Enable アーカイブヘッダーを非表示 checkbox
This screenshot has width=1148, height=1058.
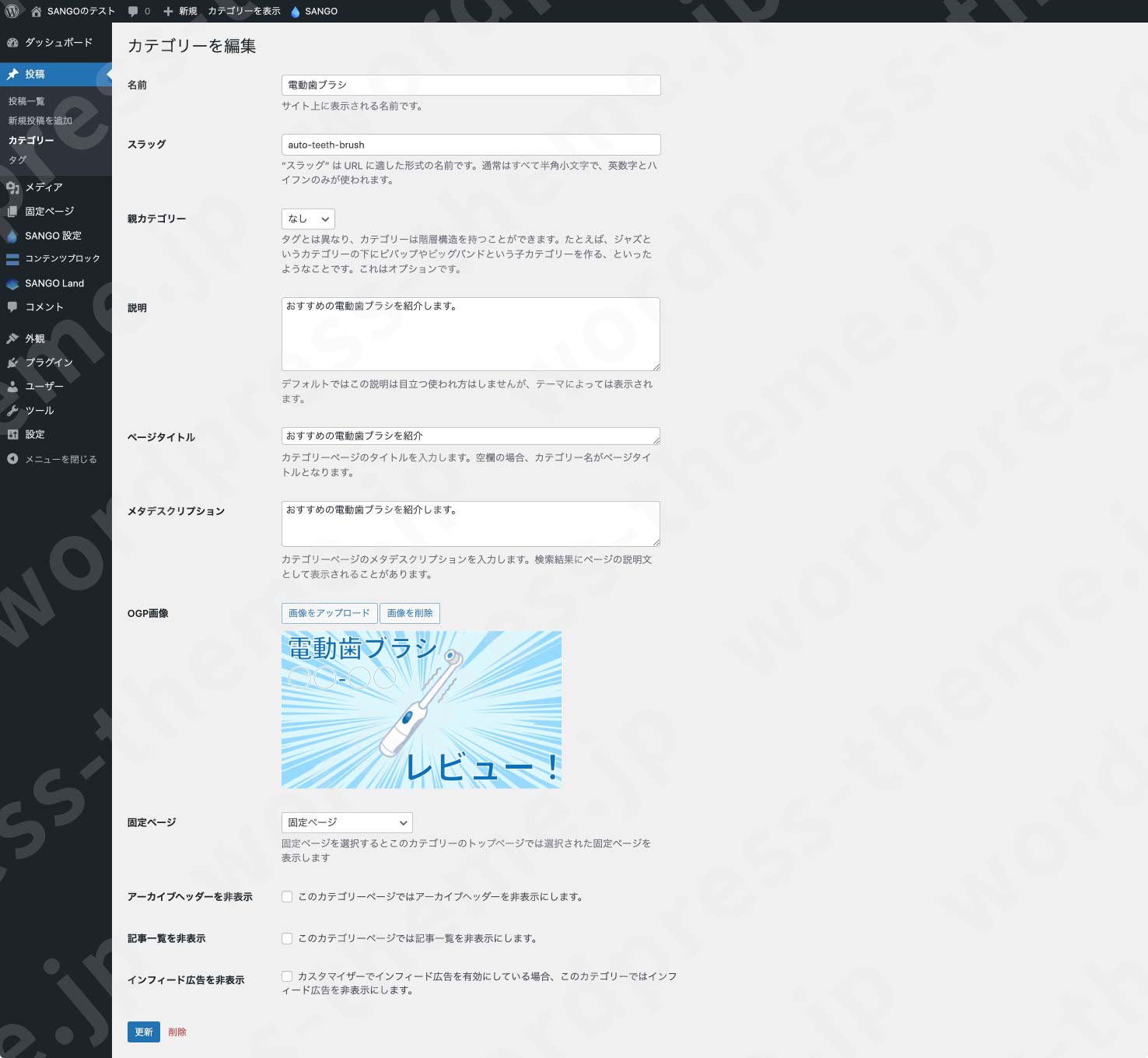click(x=287, y=896)
